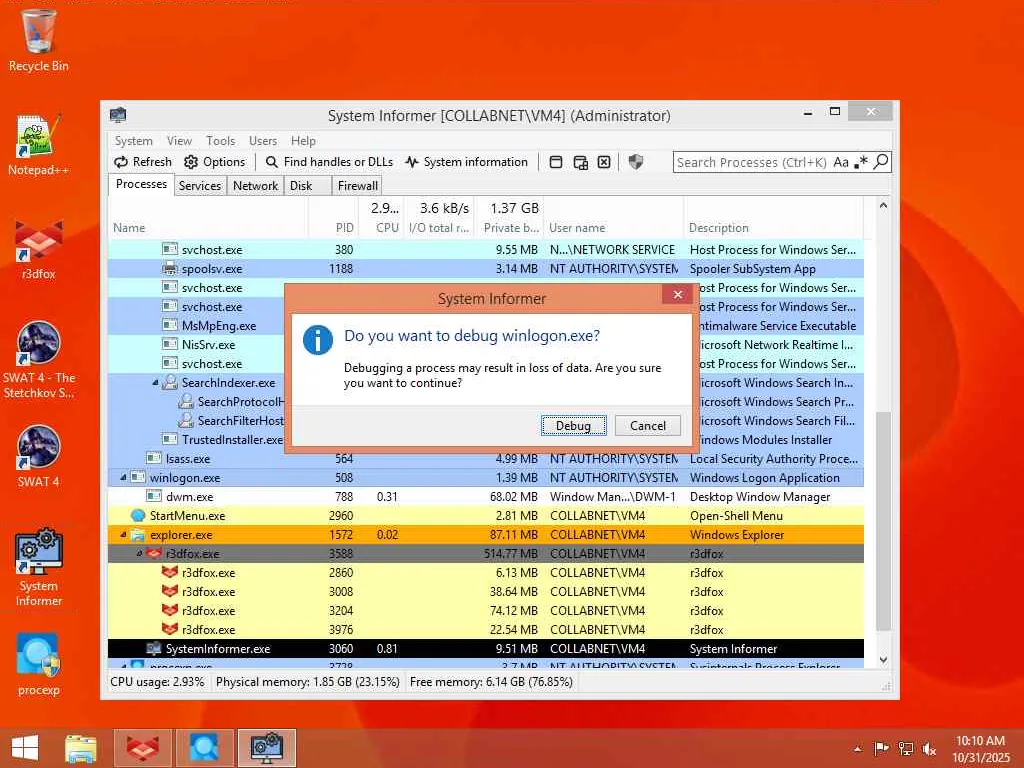The width and height of the screenshot is (1024, 768).
Task: Open File Explorer from the taskbar
Action: (x=81, y=748)
